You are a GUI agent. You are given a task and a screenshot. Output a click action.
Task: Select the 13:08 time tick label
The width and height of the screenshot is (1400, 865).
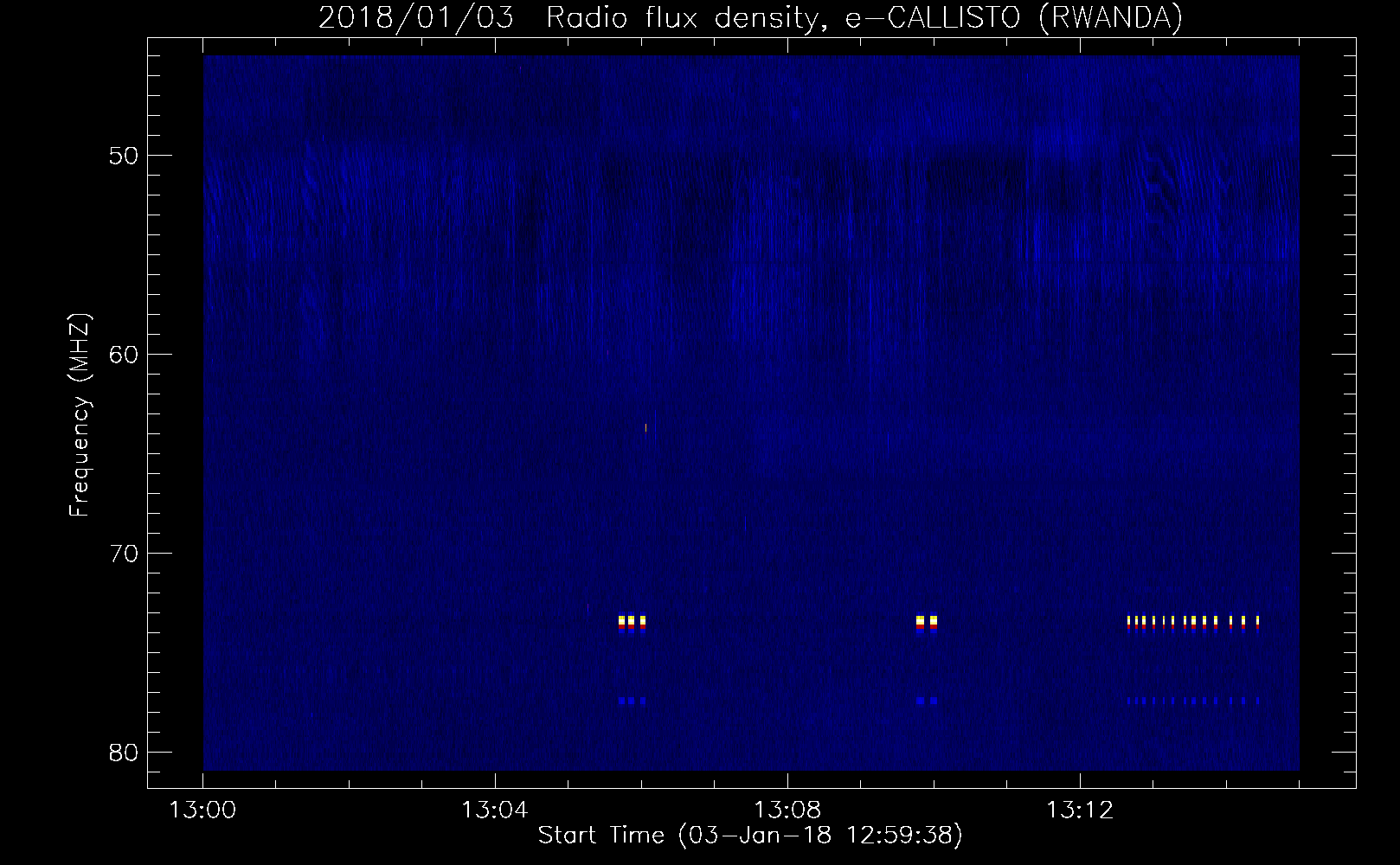pyautogui.click(x=787, y=811)
